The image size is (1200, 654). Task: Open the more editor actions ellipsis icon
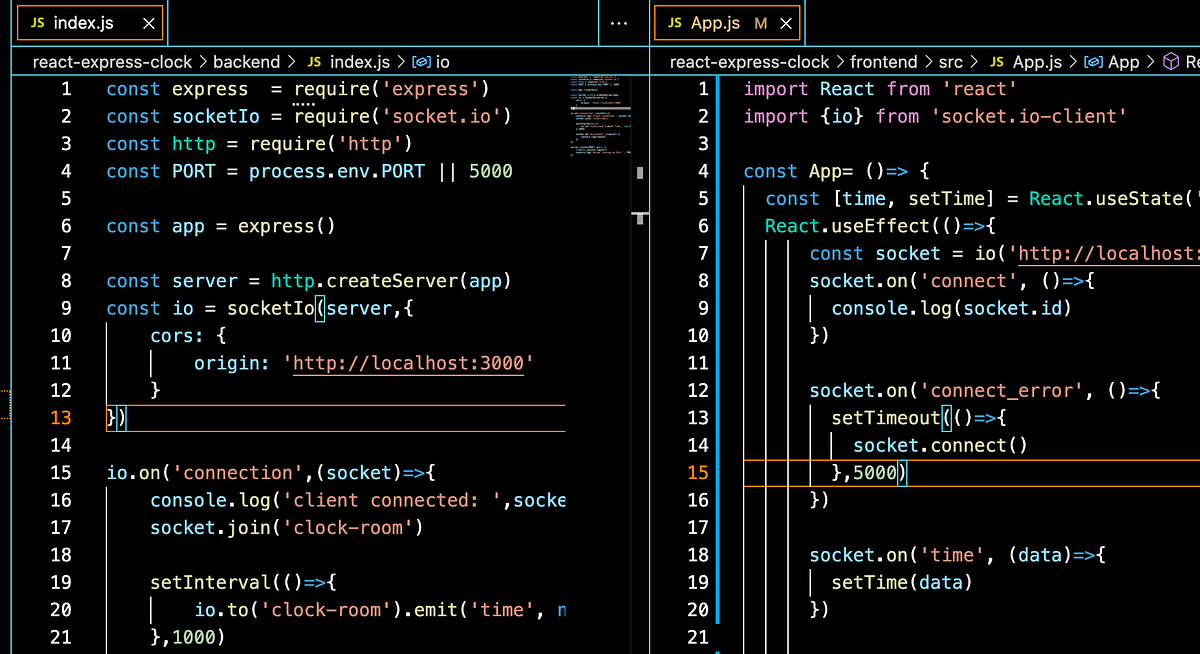[x=618, y=22]
